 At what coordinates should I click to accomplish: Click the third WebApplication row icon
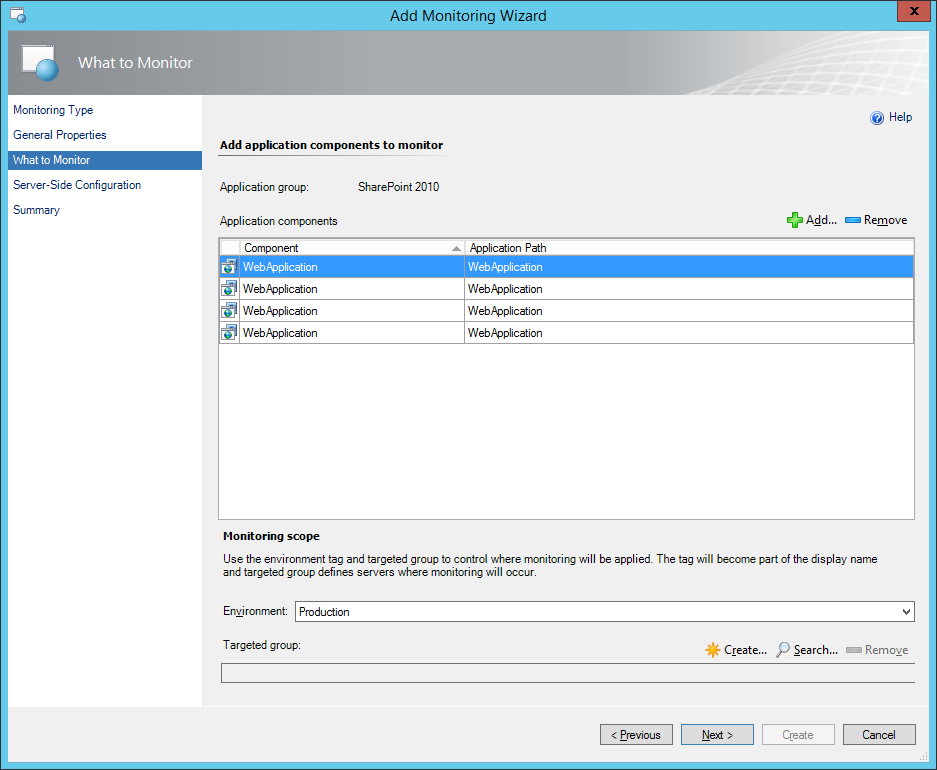[229, 311]
